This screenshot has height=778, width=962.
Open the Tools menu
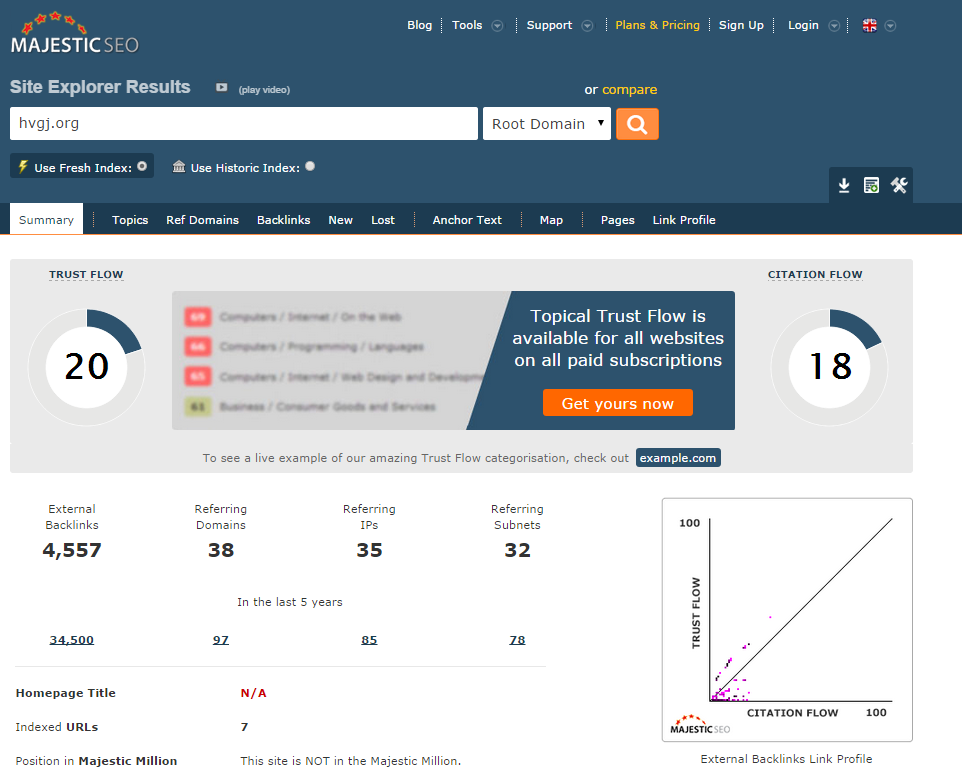(467, 25)
